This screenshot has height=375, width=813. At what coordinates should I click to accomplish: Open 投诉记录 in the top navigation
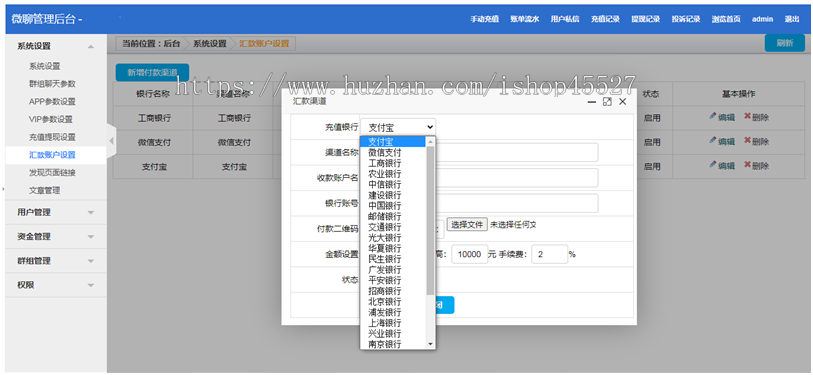click(x=686, y=19)
